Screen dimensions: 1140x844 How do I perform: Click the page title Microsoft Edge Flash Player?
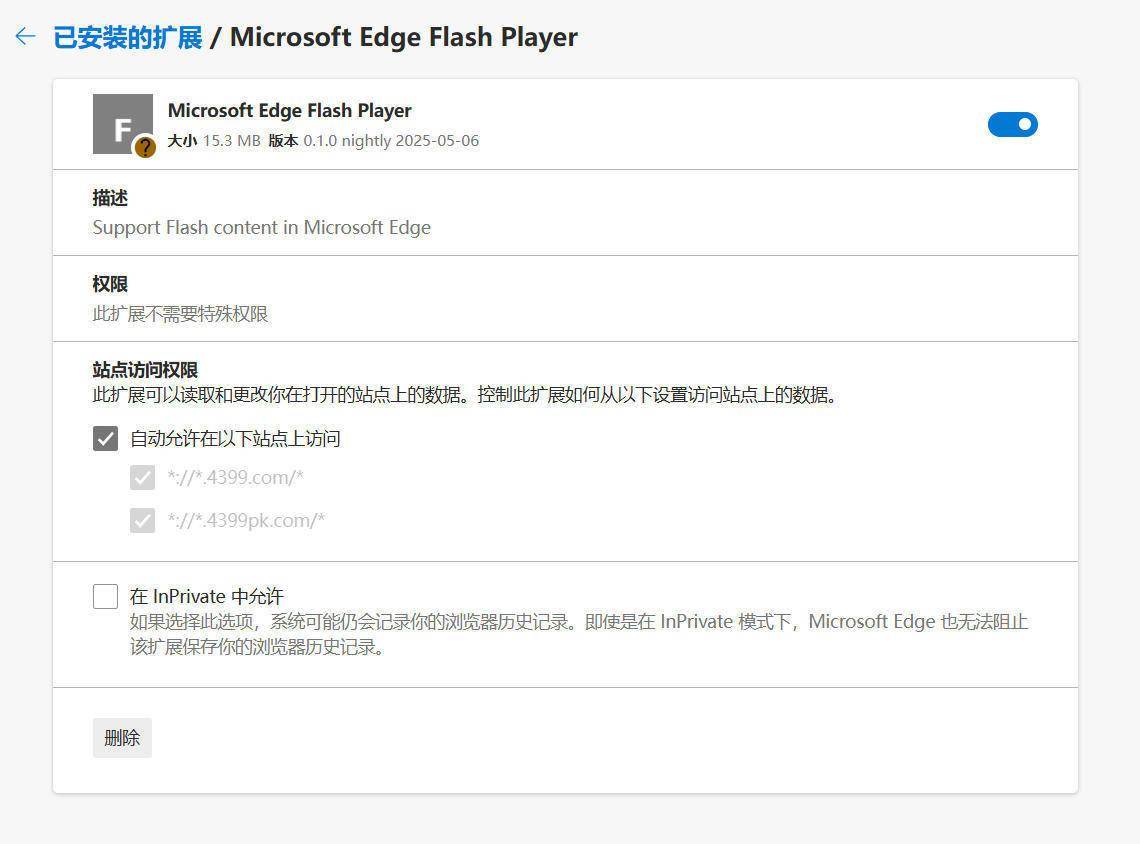pyautogui.click(x=404, y=37)
